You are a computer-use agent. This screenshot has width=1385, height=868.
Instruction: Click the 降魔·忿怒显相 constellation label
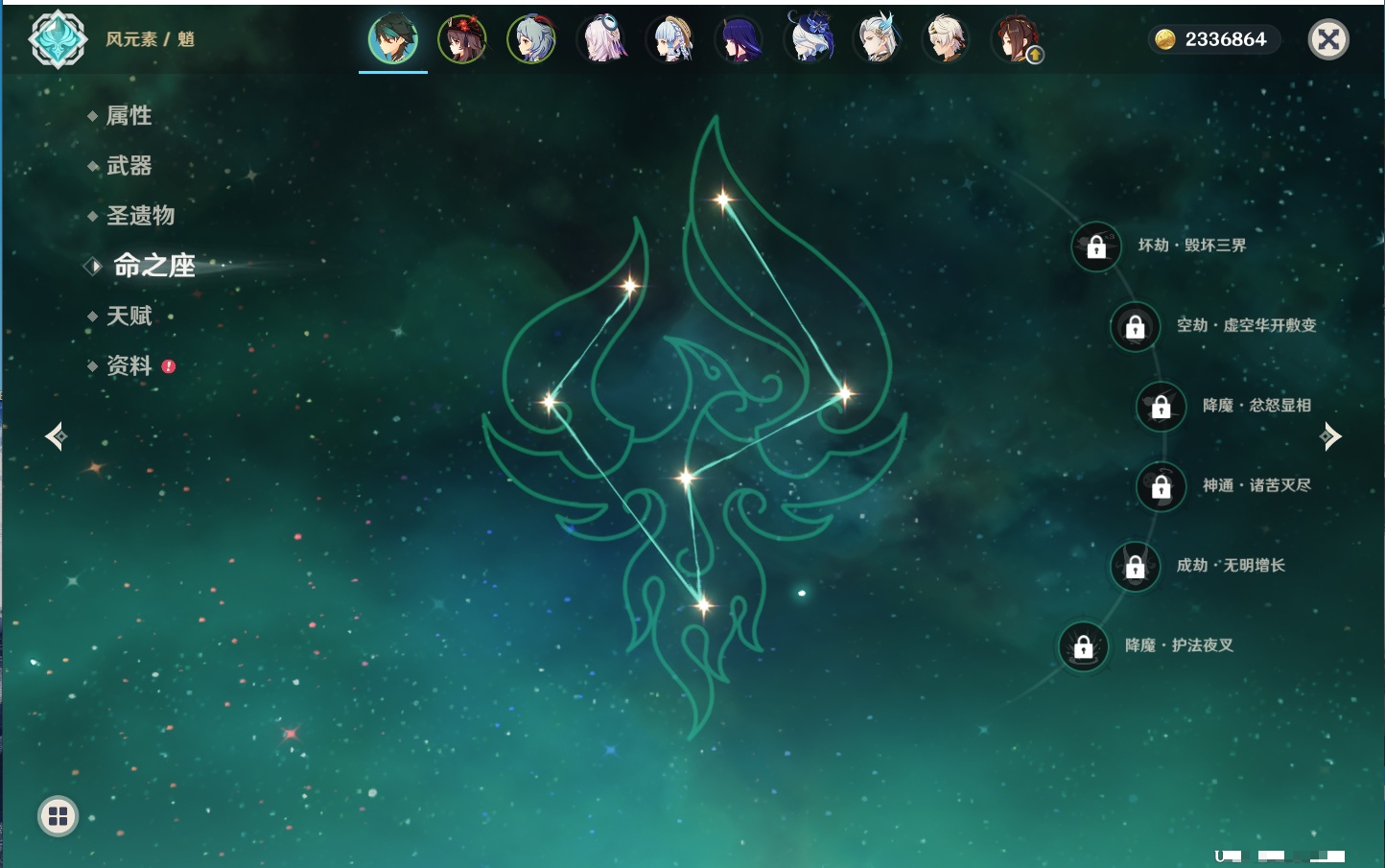[1256, 405]
